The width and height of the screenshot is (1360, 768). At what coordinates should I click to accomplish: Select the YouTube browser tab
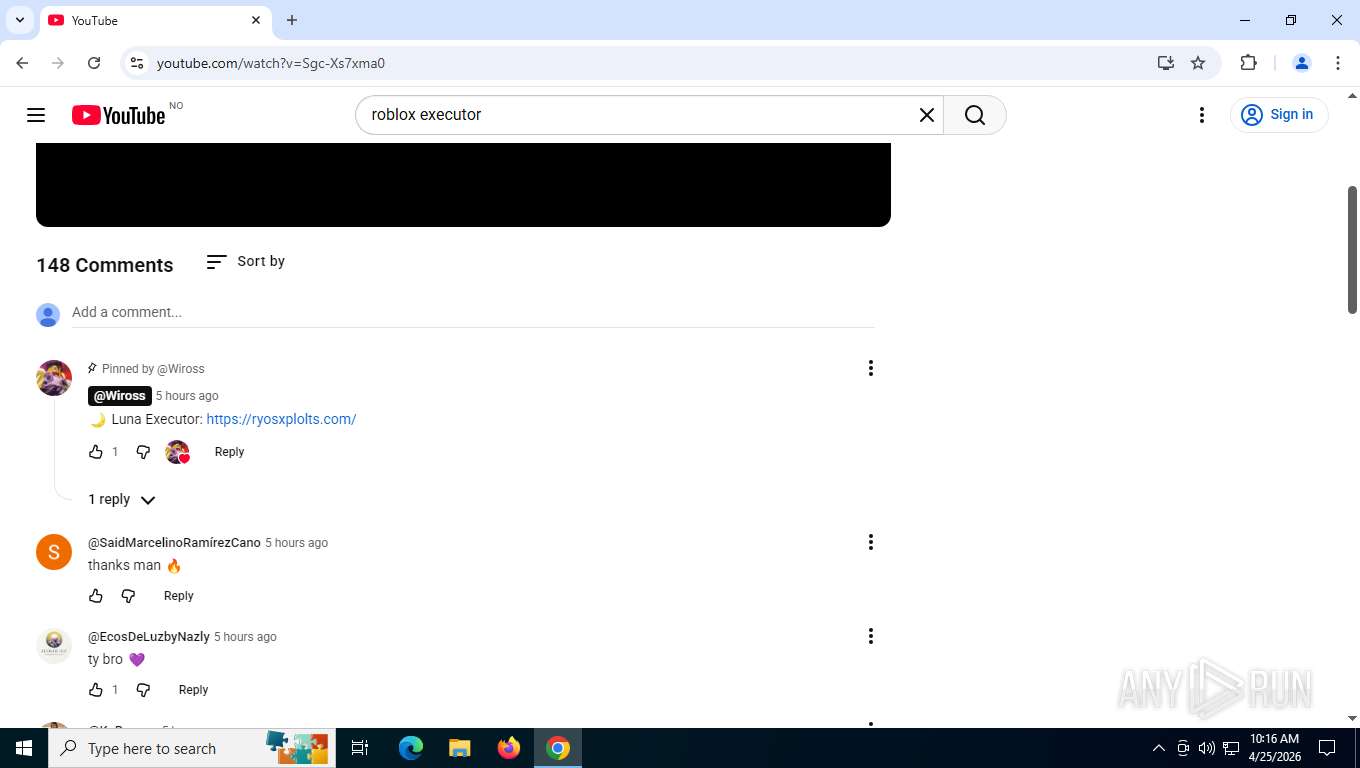[155, 20]
